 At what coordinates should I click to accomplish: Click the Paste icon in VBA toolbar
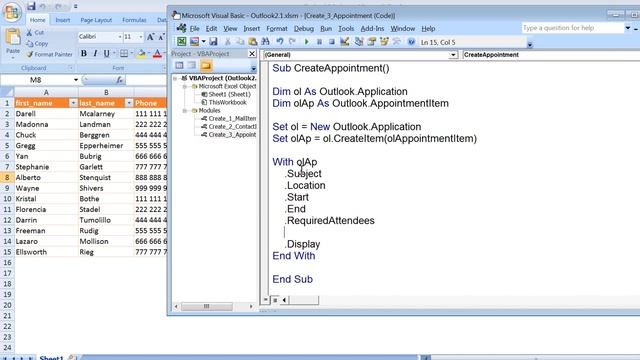[x=253, y=42]
